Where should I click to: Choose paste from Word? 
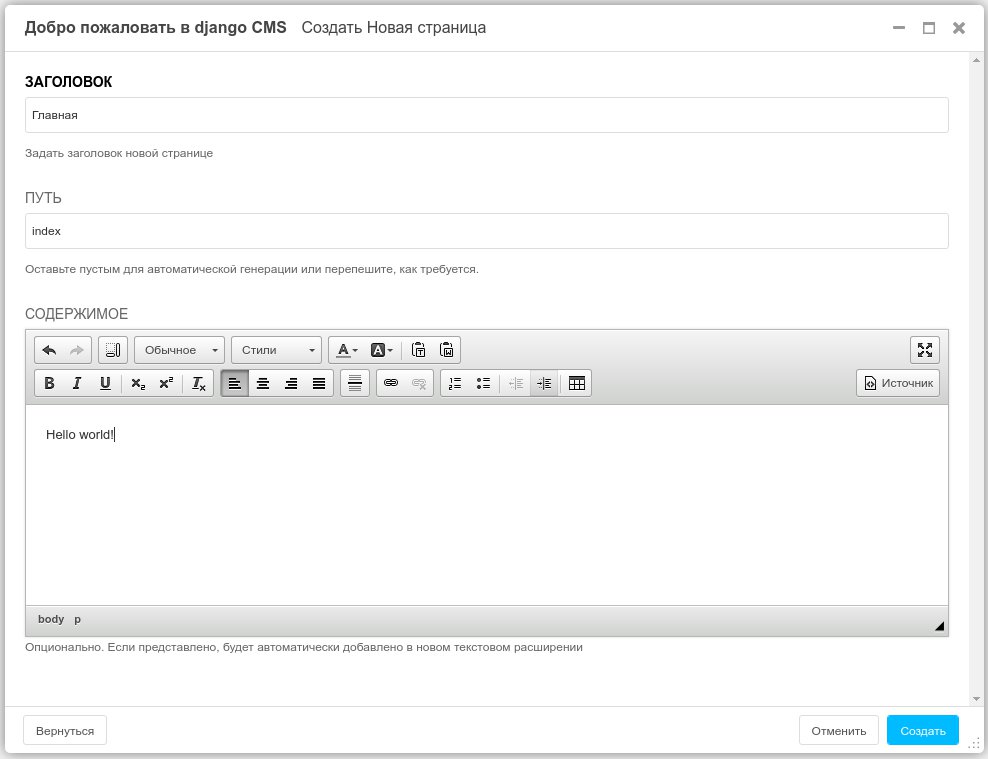click(446, 350)
